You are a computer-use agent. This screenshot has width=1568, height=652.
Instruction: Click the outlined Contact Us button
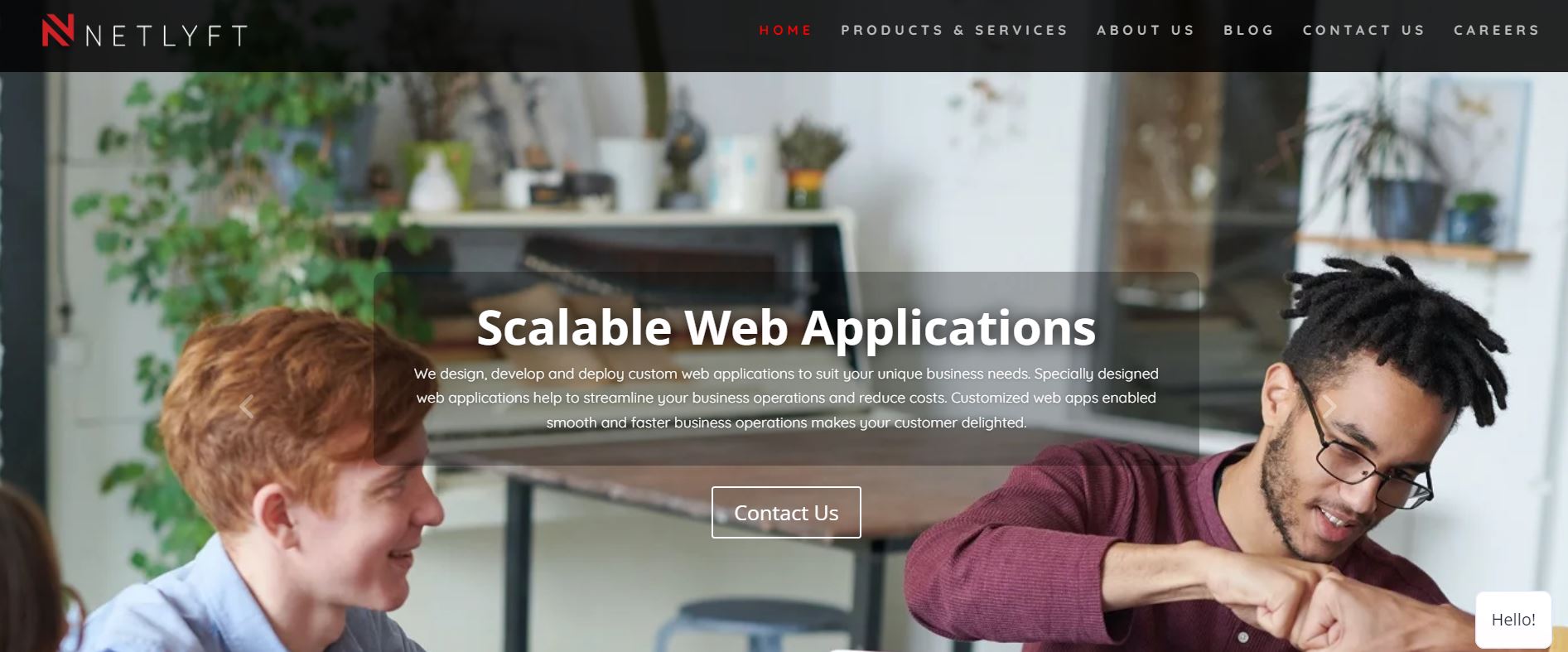786,513
